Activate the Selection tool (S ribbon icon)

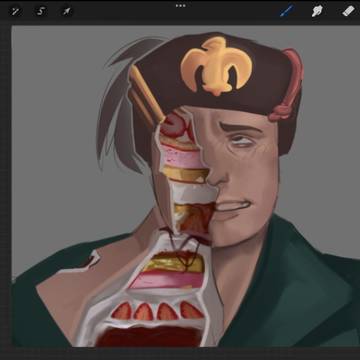tap(41, 11)
